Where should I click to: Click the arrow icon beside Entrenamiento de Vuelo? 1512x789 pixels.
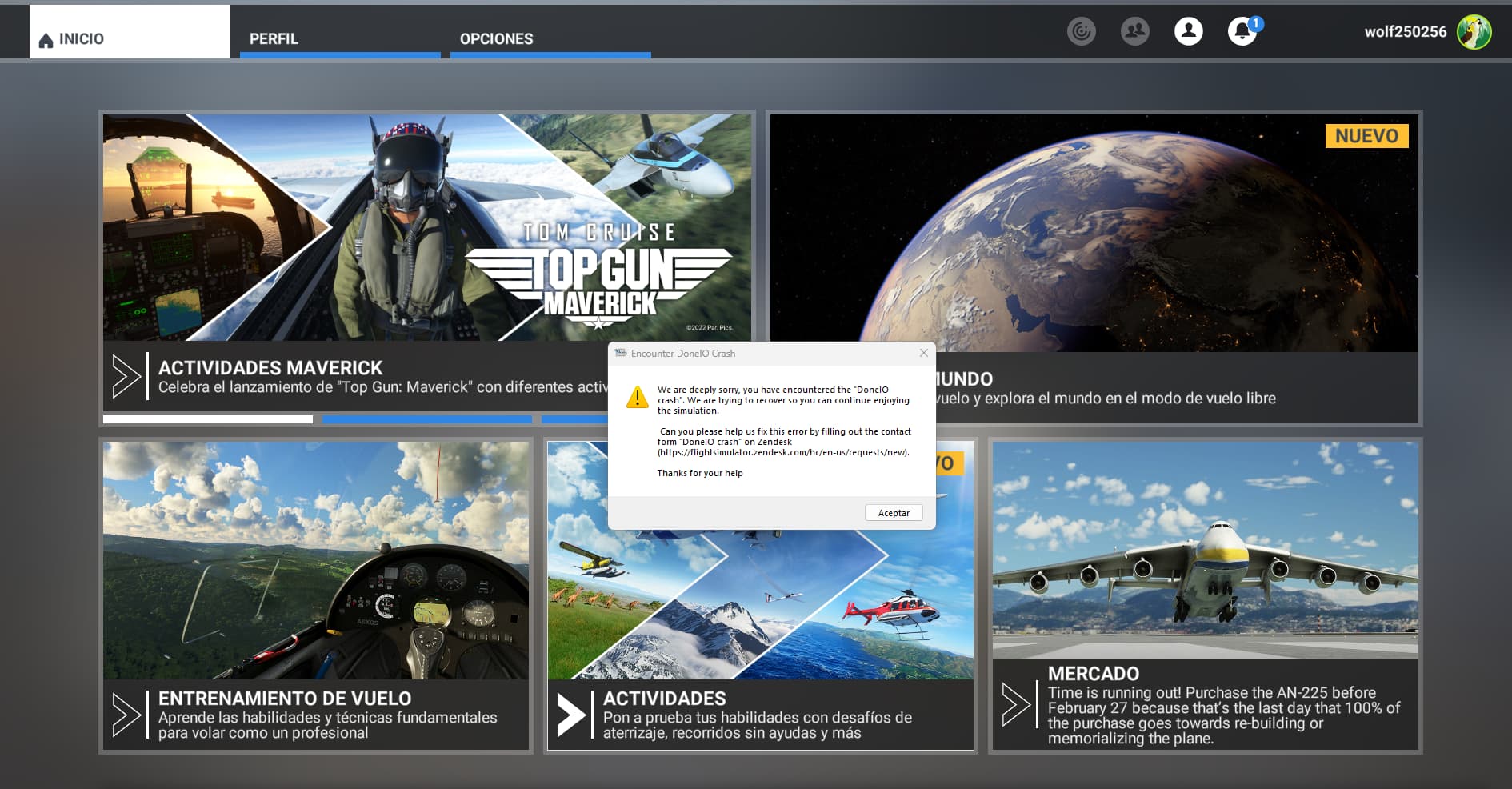pyautogui.click(x=126, y=715)
